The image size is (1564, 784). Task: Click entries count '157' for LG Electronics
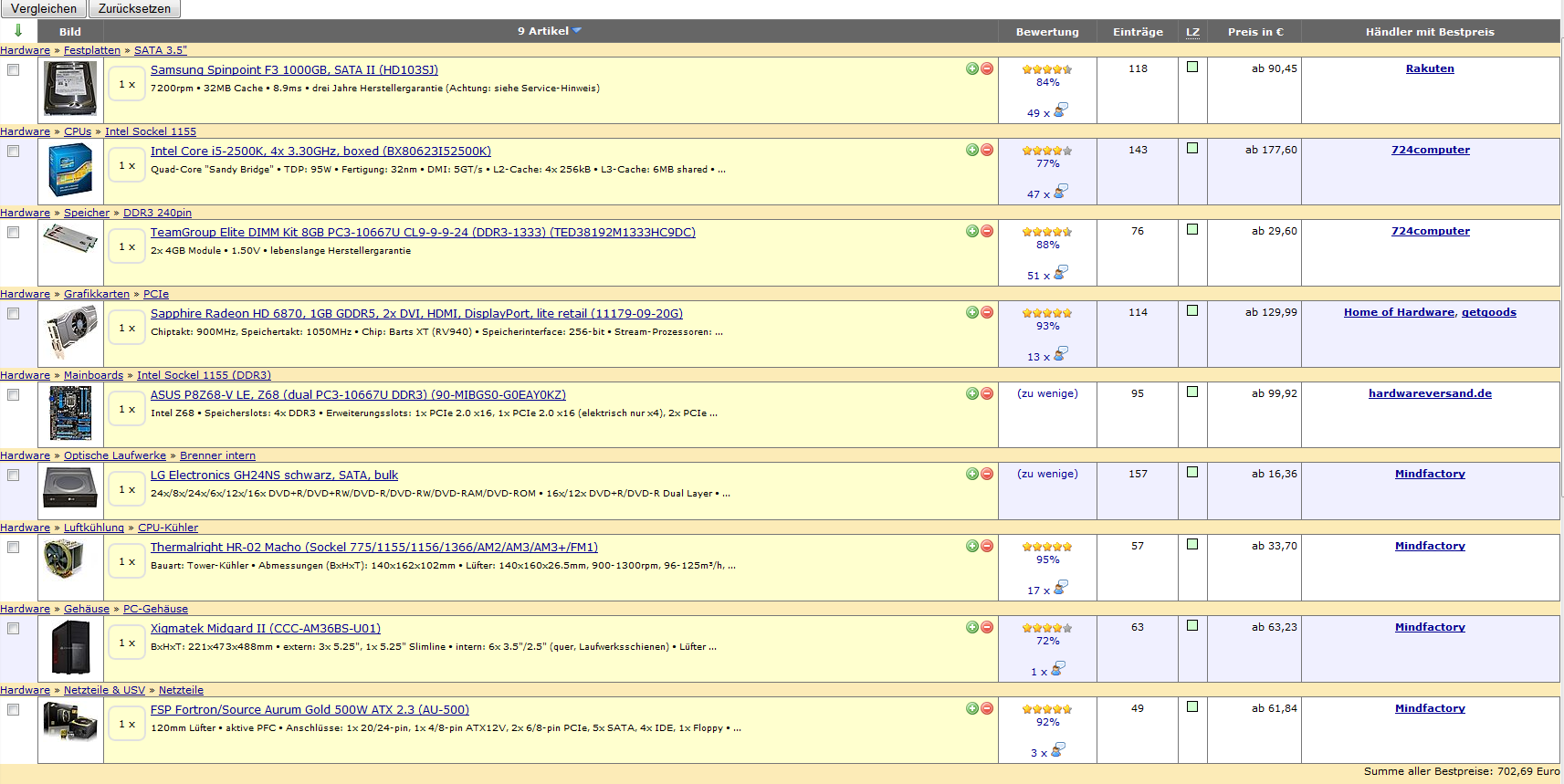[1138, 474]
